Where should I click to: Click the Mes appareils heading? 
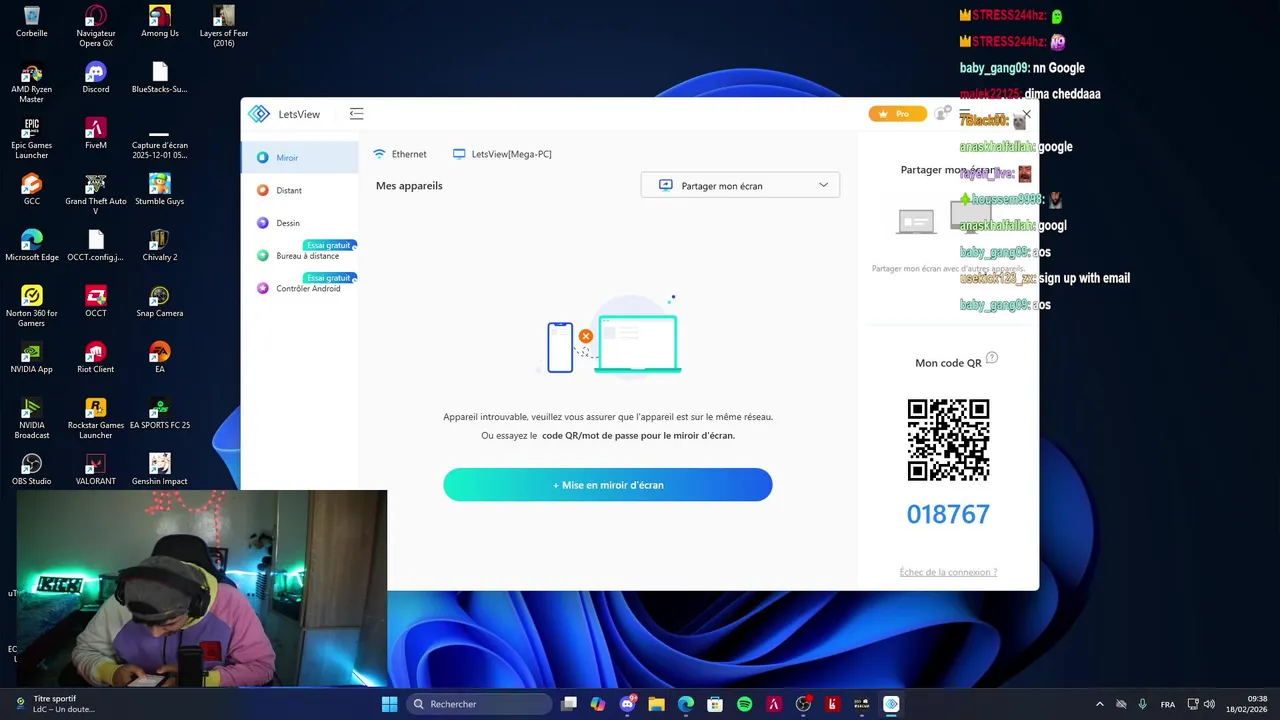[409, 185]
